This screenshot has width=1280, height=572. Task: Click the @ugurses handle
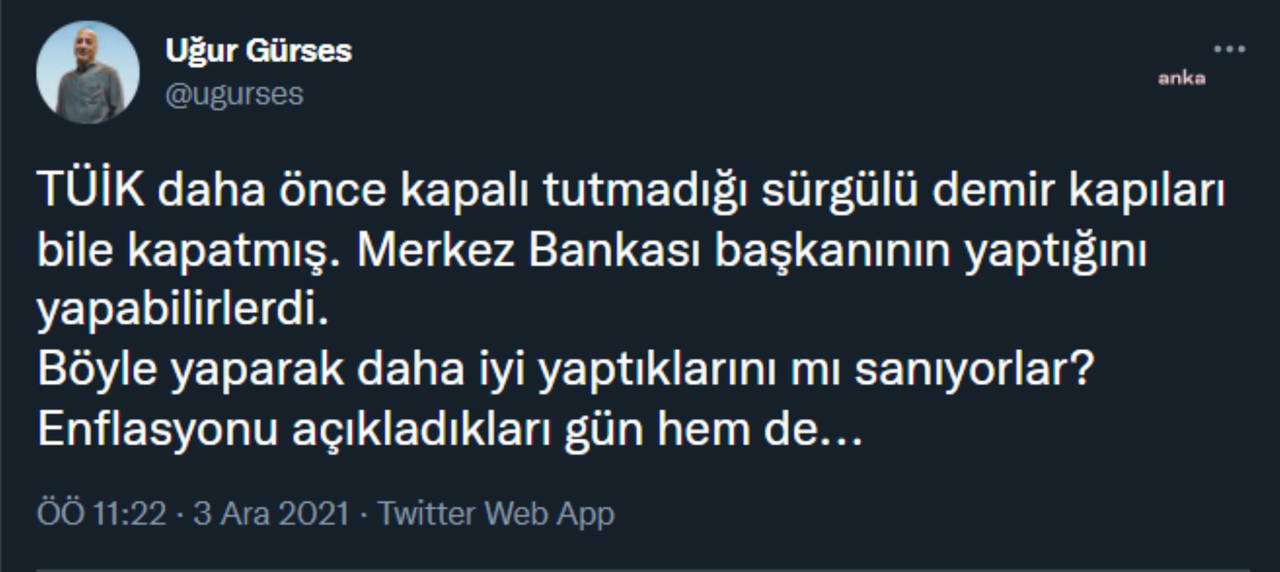click(x=234, y=95)
